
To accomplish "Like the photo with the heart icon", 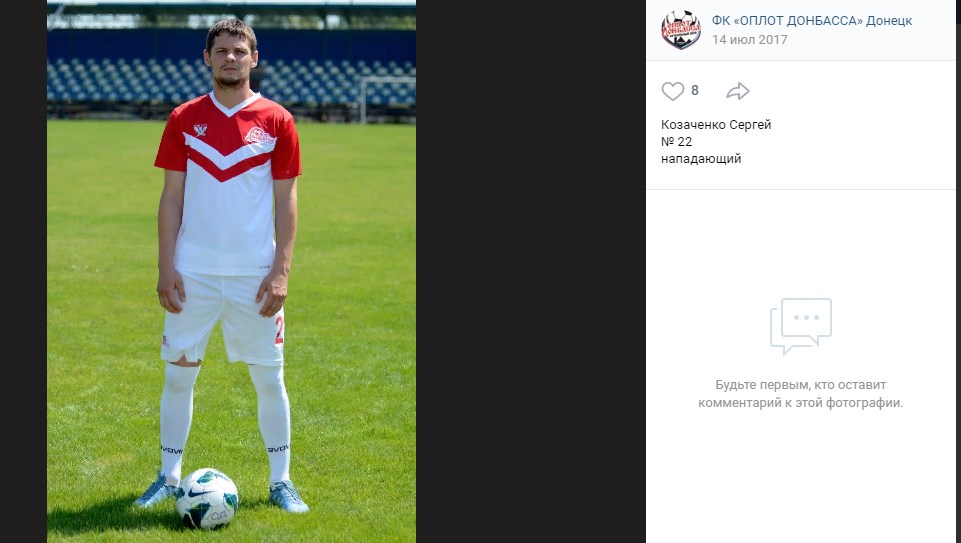I will [x=672, y=91].
